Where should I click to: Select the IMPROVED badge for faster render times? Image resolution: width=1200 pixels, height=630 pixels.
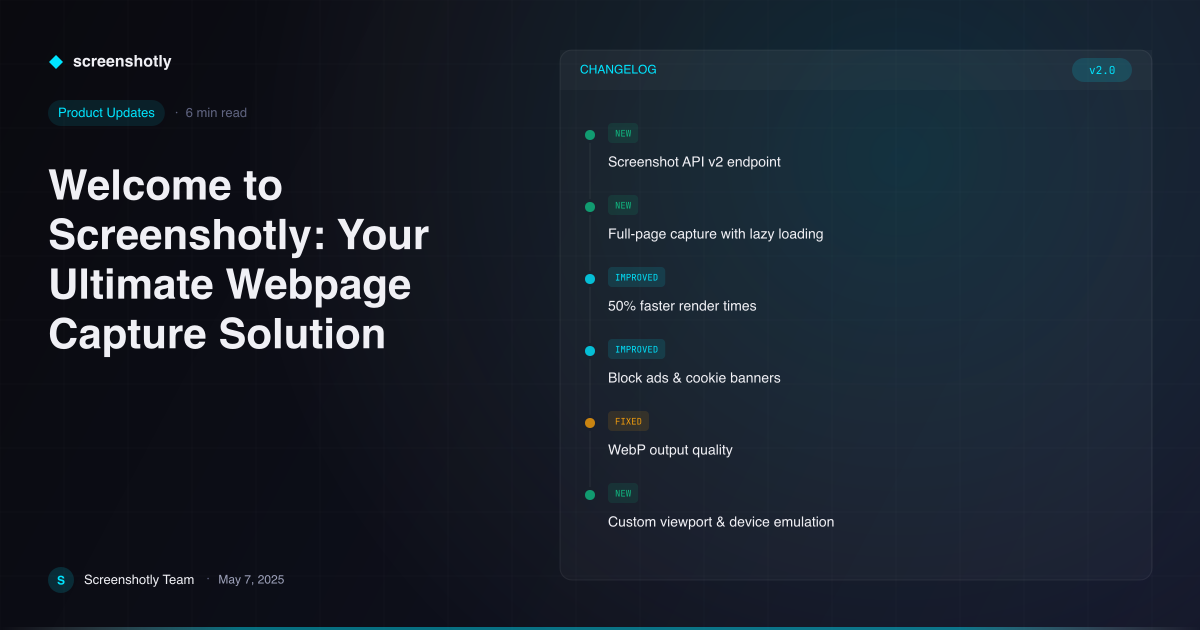click(637, 277)
